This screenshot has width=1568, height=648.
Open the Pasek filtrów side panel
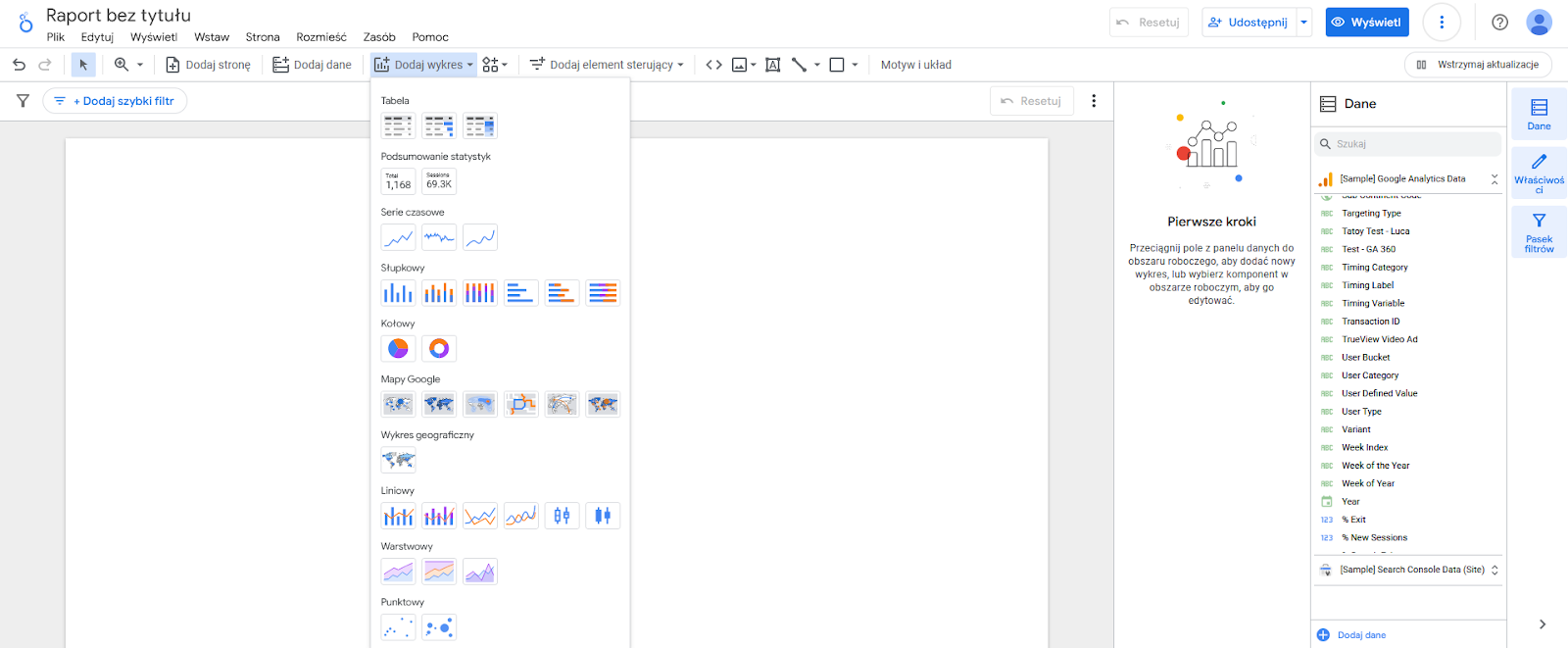[x=1539, y=232]
